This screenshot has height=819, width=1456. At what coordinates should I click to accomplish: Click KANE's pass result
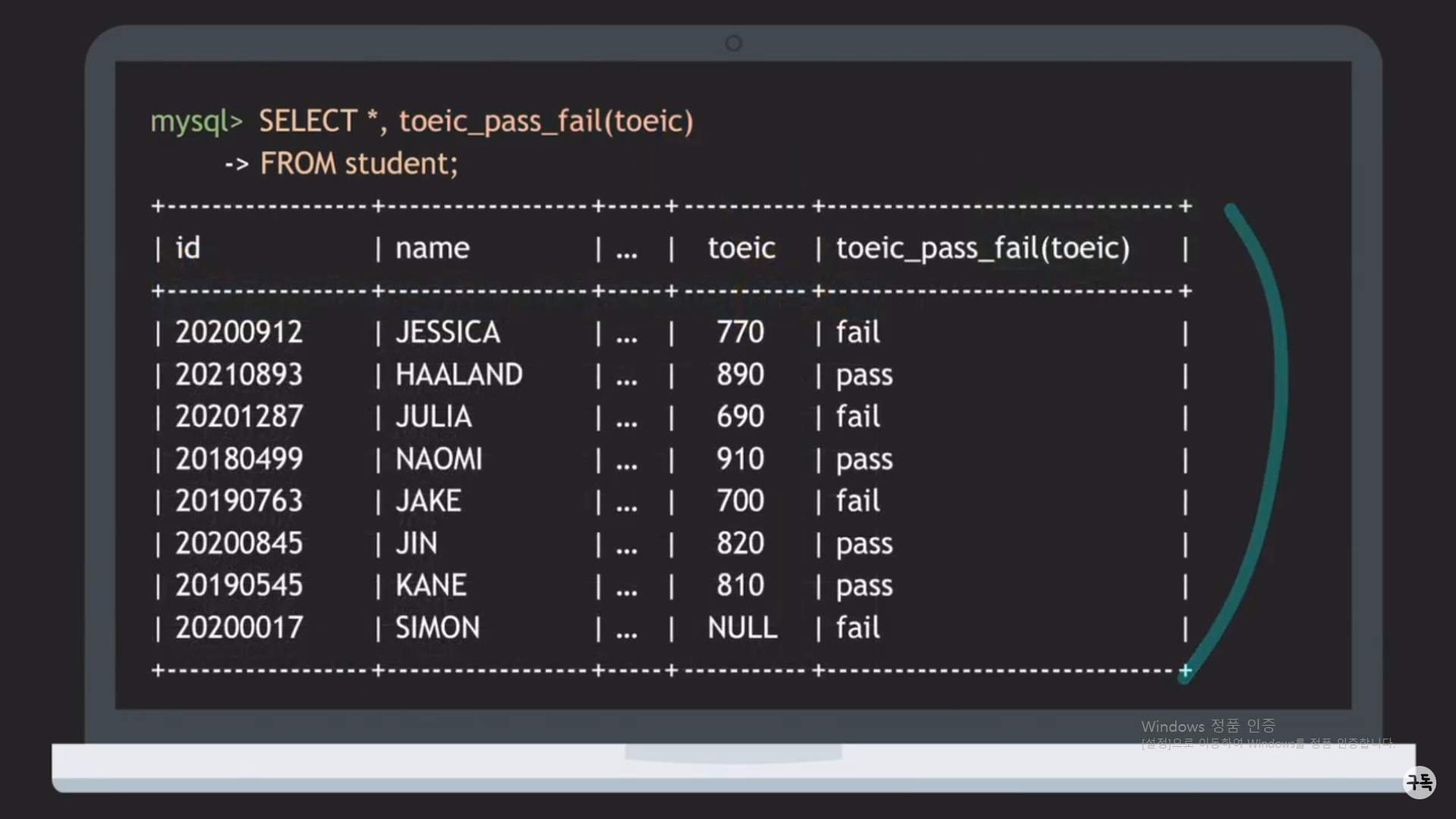[864, 585]
